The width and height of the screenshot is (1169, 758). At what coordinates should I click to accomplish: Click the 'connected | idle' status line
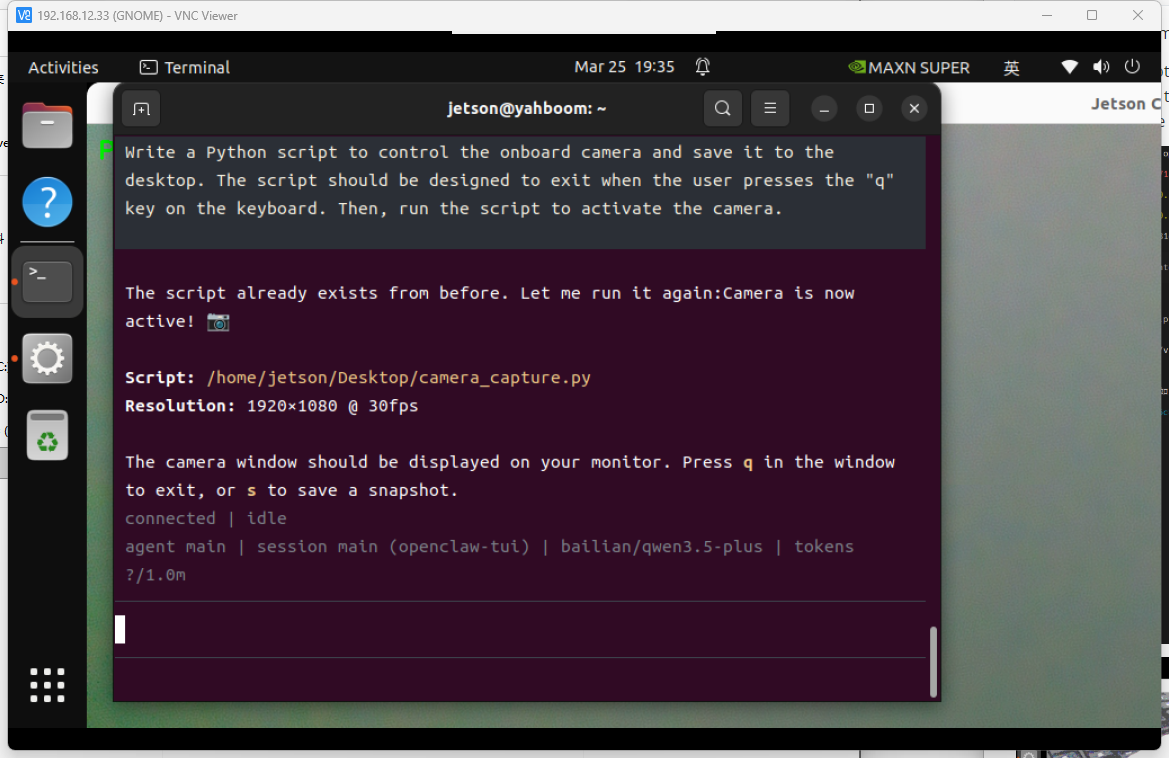pyautogui.click(x=206, y=519)
